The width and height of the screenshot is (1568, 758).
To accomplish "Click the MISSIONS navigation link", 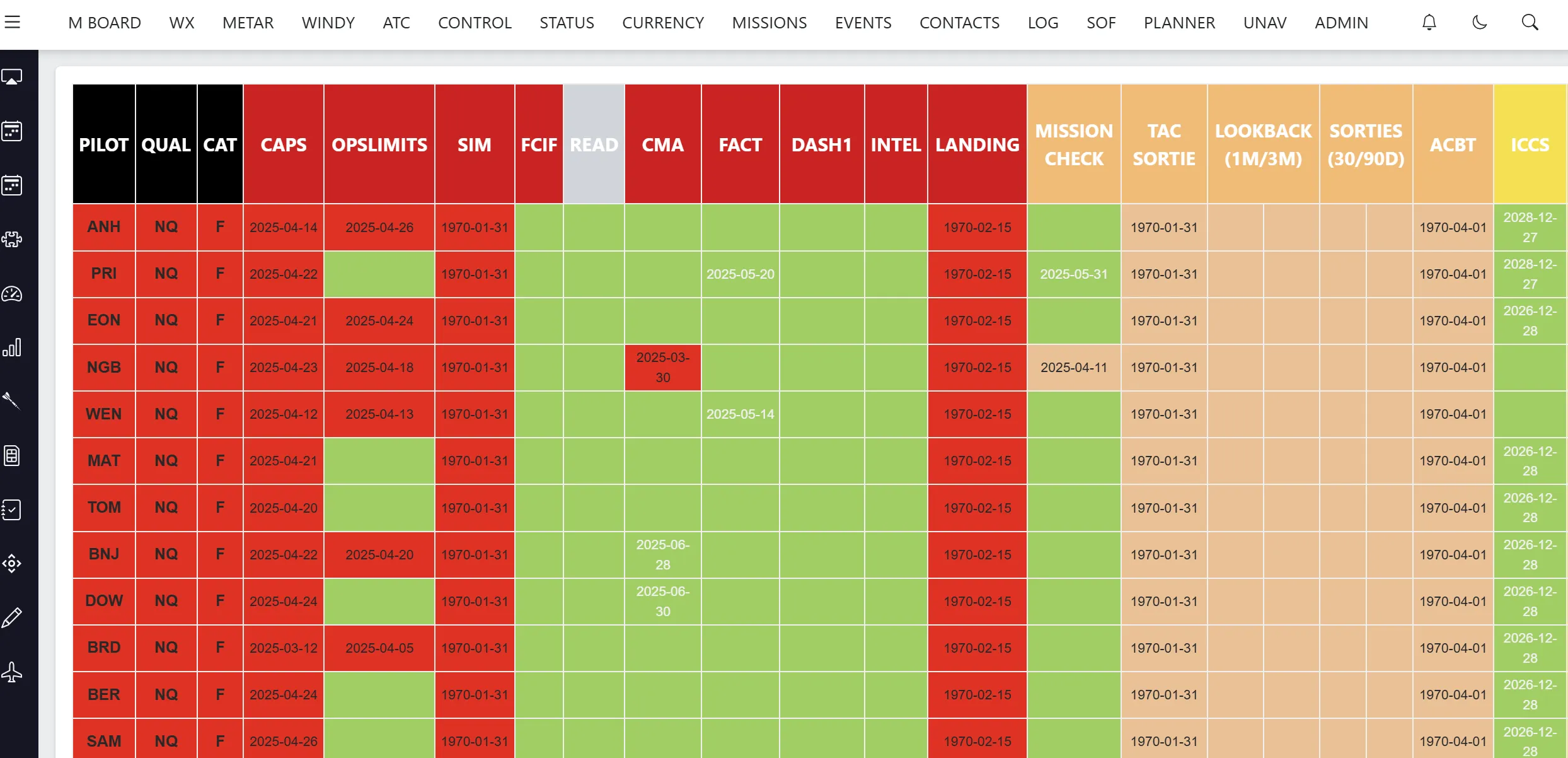I will pos(769,23).
